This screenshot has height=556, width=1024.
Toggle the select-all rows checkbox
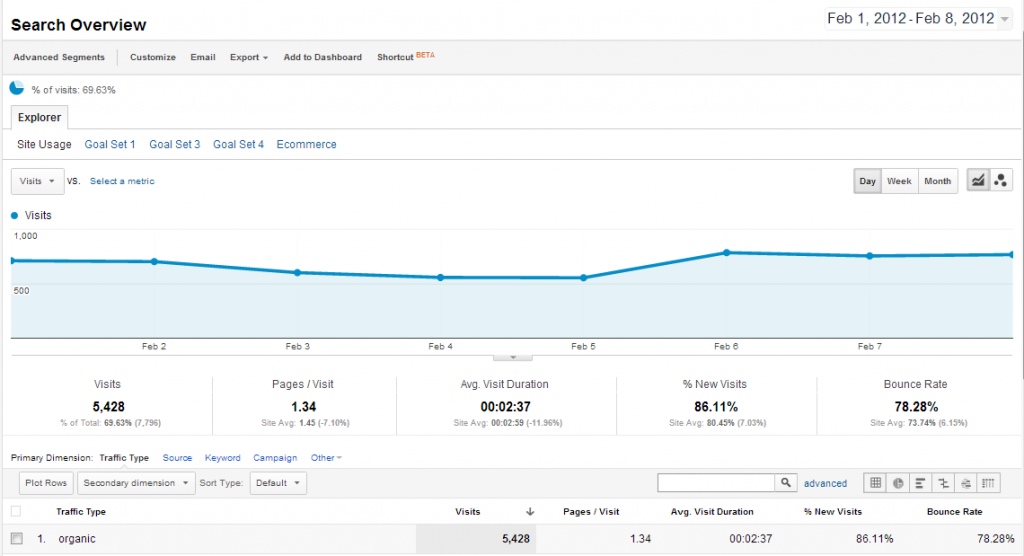16,512
